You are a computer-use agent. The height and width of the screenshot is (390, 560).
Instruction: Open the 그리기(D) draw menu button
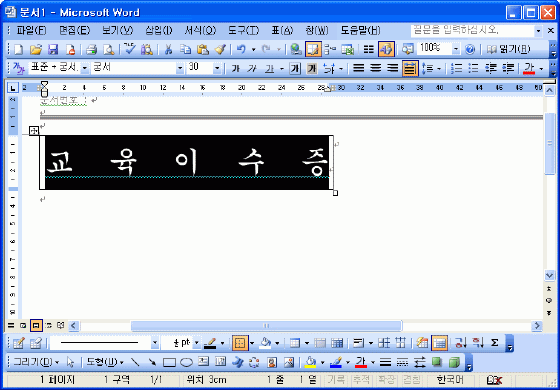36,363
